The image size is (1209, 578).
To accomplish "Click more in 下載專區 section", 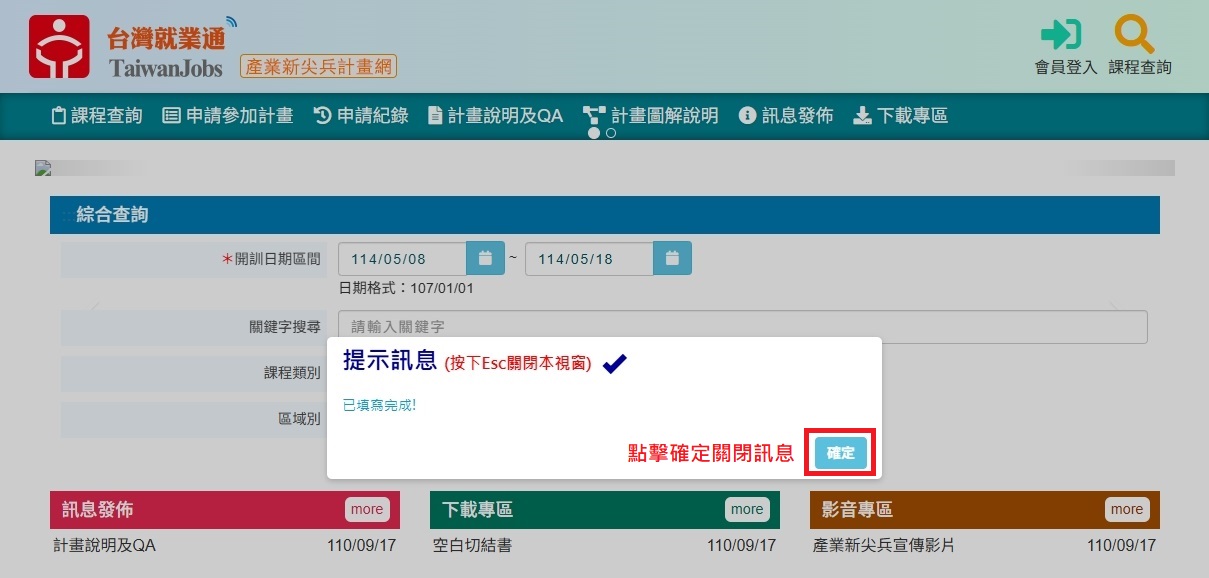I will 747,509.
